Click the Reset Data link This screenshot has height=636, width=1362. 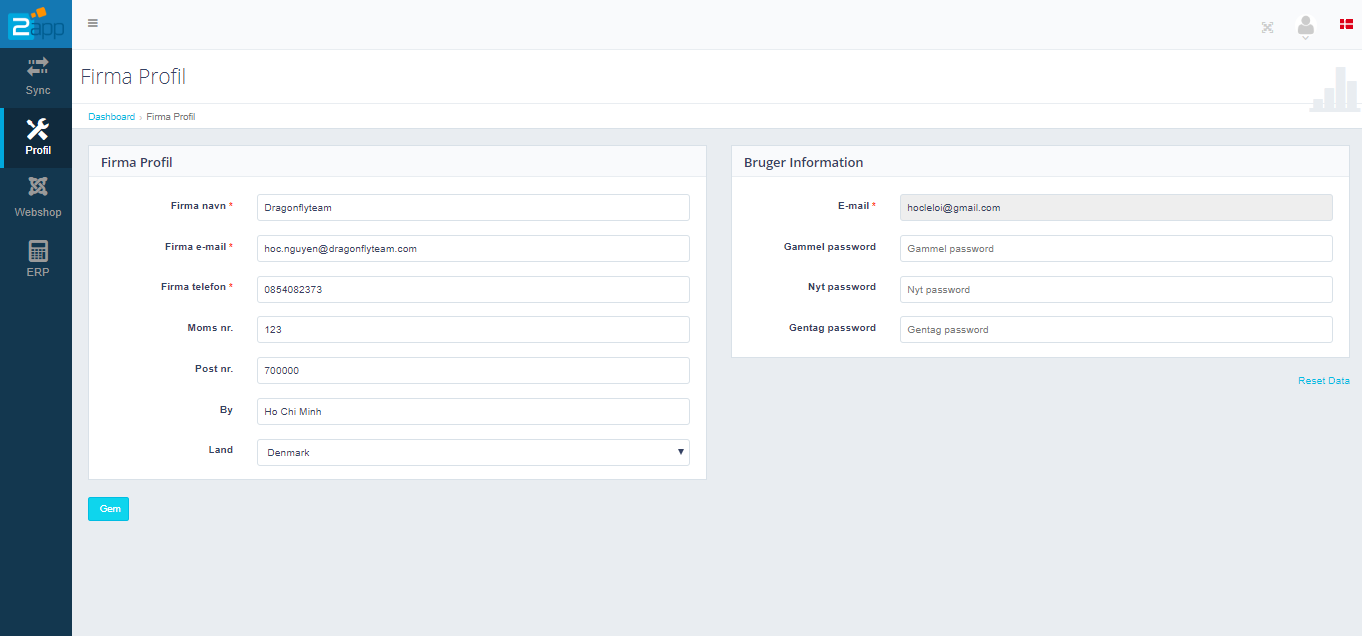click(x=1323, y=381)
